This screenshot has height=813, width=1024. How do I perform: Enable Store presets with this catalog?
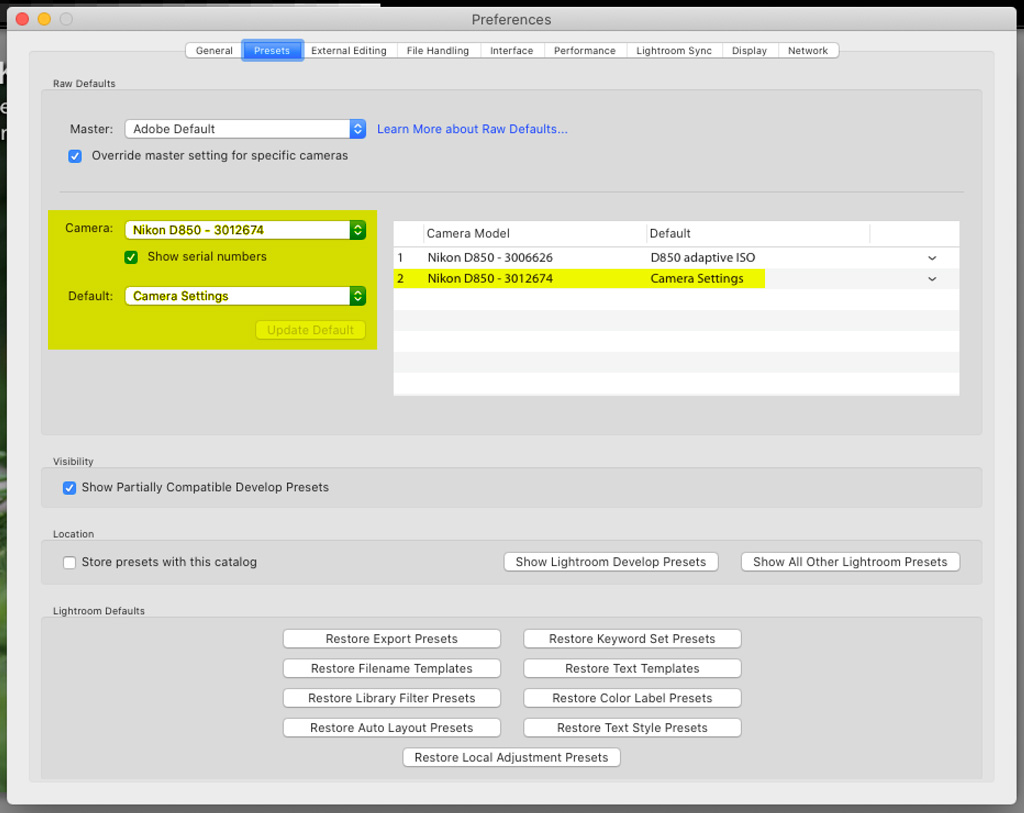click(x=69, y=562)
